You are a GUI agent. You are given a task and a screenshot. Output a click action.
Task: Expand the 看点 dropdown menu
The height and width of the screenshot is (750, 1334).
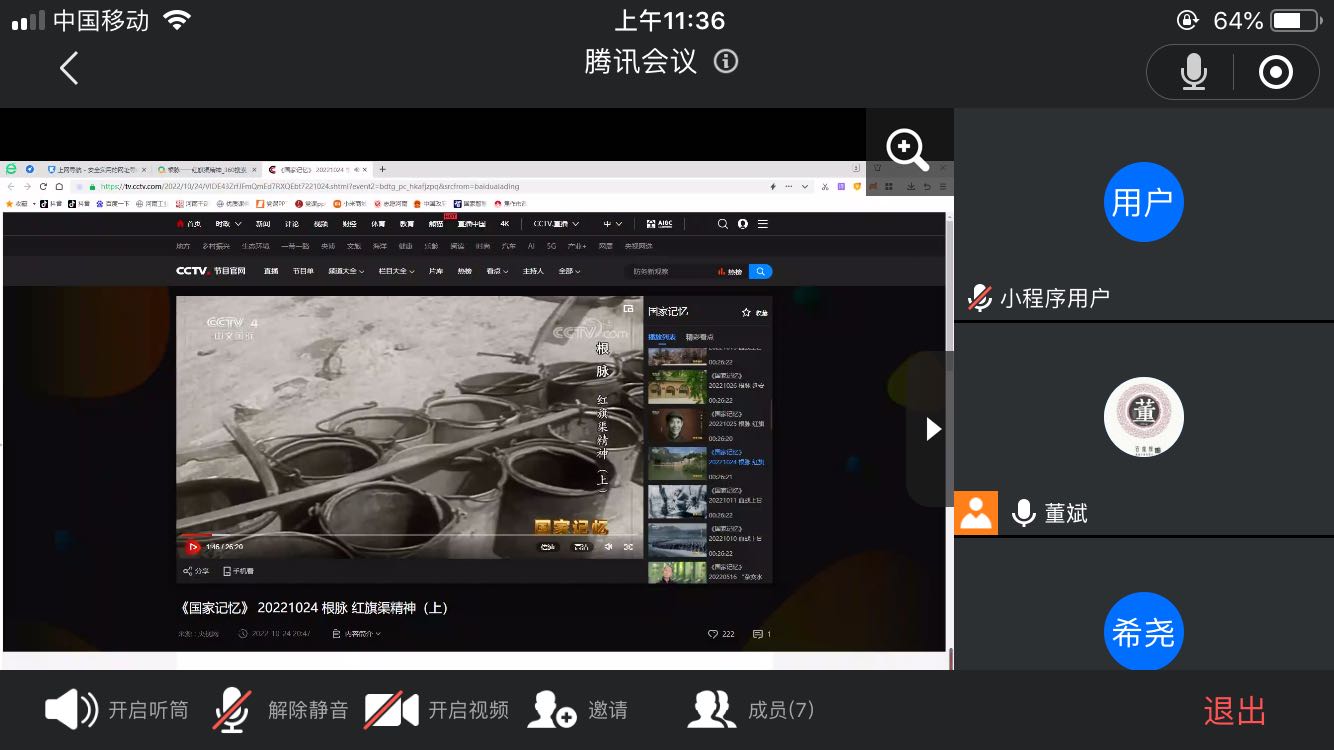point(497,271)
